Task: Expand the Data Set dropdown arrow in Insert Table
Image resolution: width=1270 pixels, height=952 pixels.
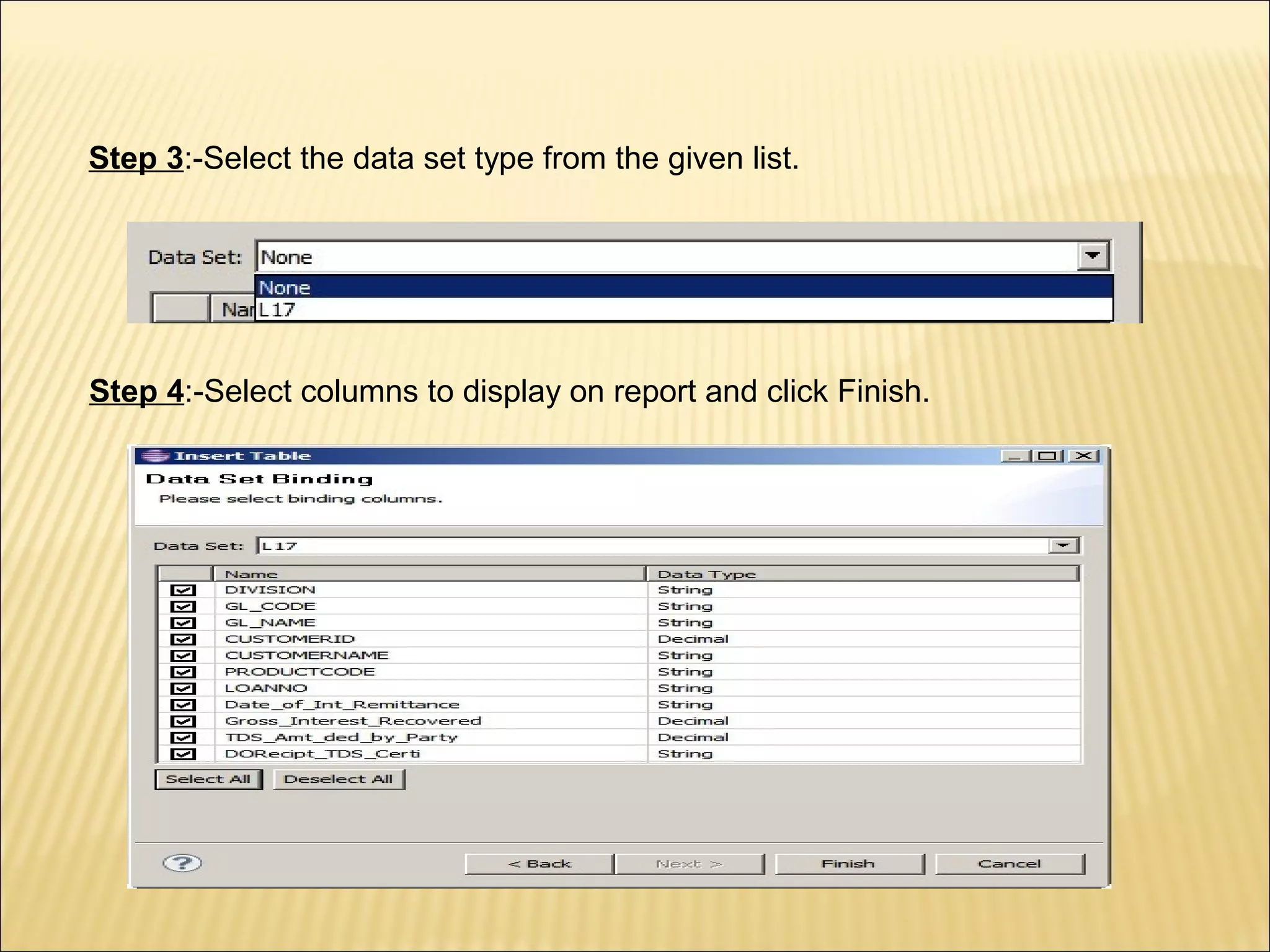Action: click(x=1064, y=545)
